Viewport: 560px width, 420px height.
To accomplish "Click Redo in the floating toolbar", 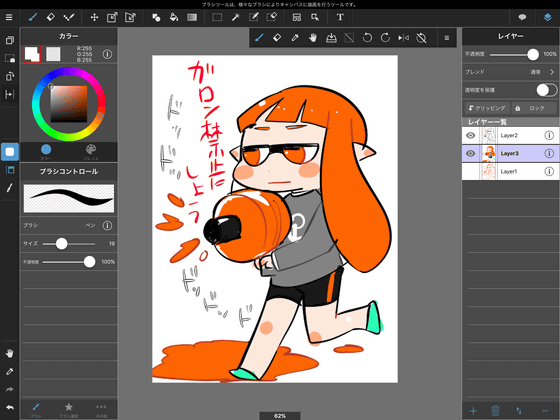I will pyautogui.click(x=385, y=38).
